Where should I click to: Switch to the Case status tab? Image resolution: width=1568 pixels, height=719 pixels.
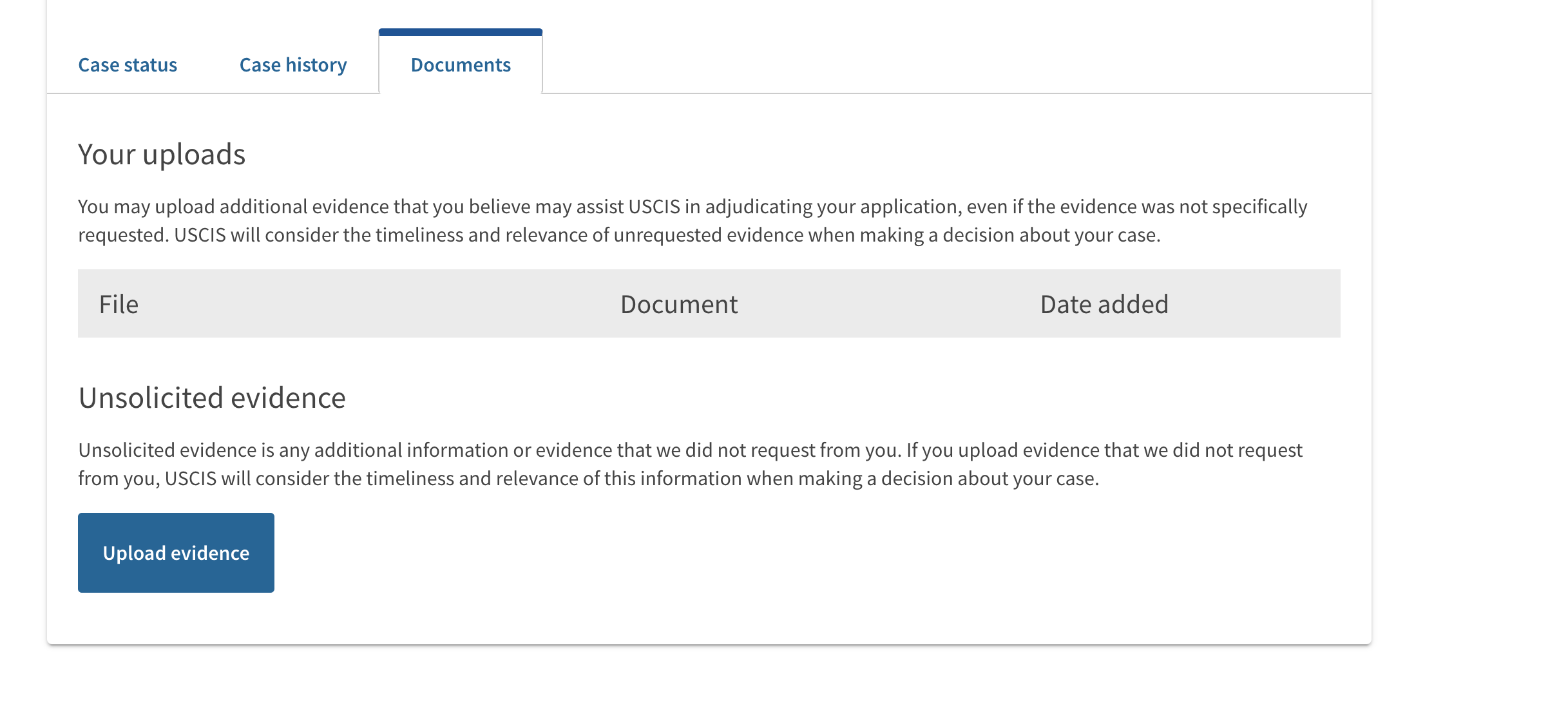point(128,64)
